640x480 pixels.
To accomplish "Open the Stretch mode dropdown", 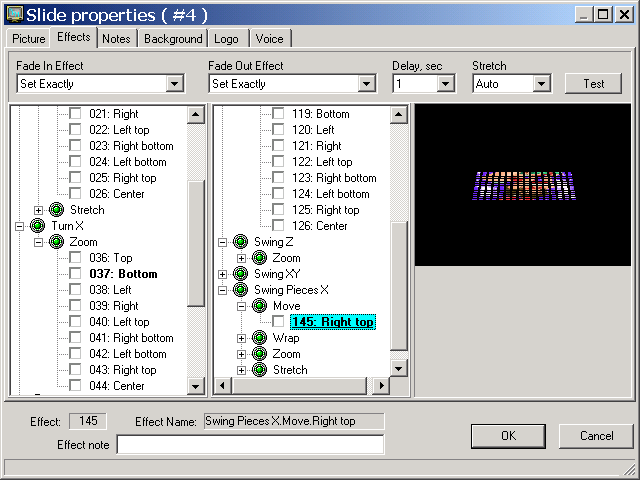I will pyautogui.click(x=541, y=84).
